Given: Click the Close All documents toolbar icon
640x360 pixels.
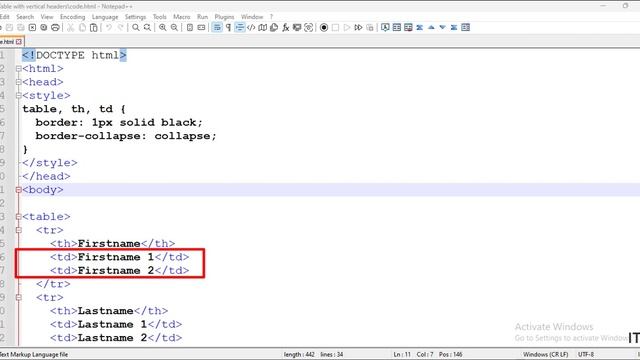Looking at the screenshot, I should pos(44,27).
